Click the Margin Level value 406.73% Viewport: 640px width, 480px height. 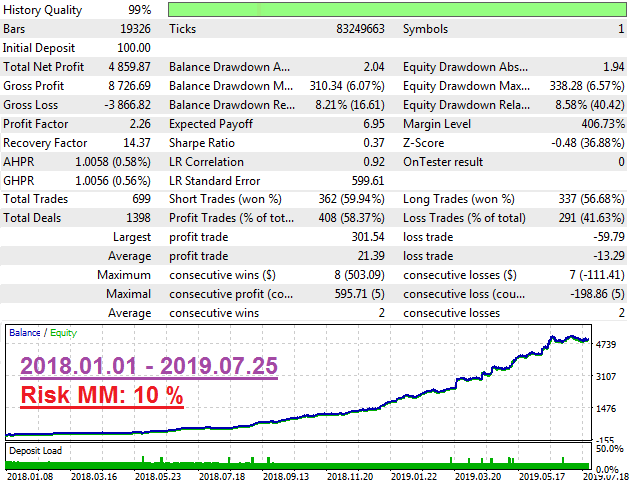coord(603,124)
